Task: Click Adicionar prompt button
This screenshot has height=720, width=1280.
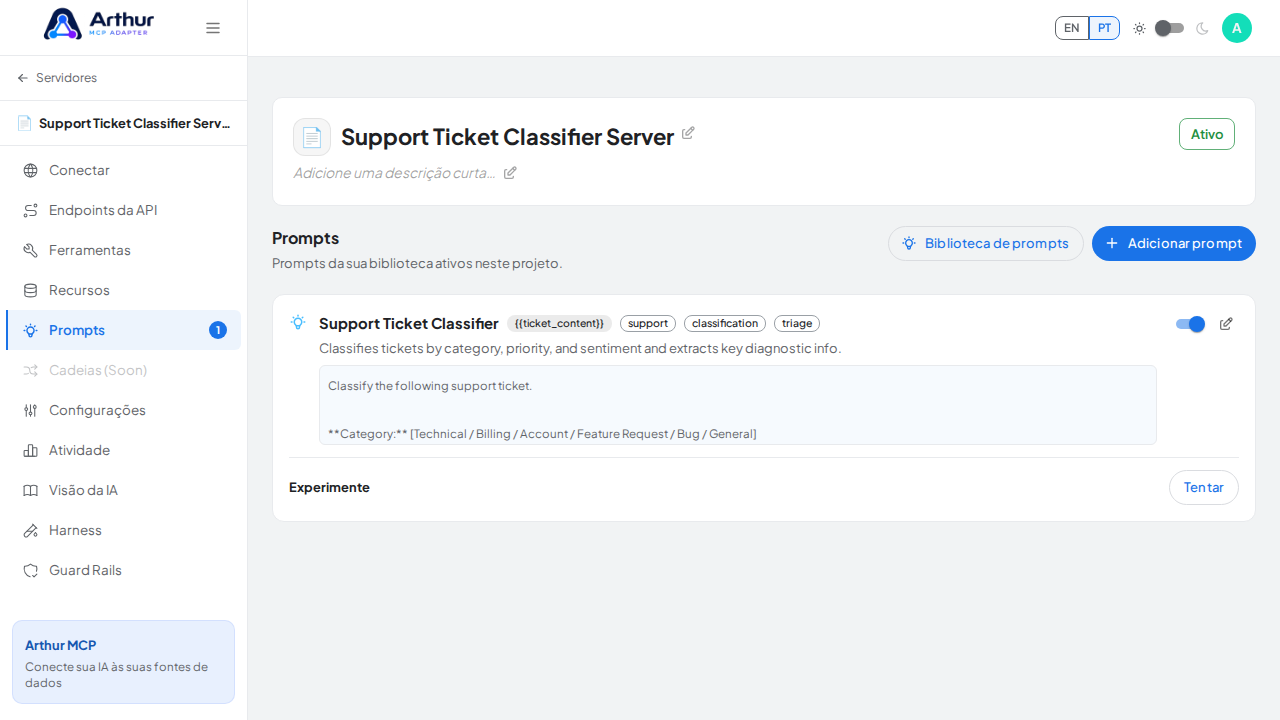Action: click(1174, 243)
